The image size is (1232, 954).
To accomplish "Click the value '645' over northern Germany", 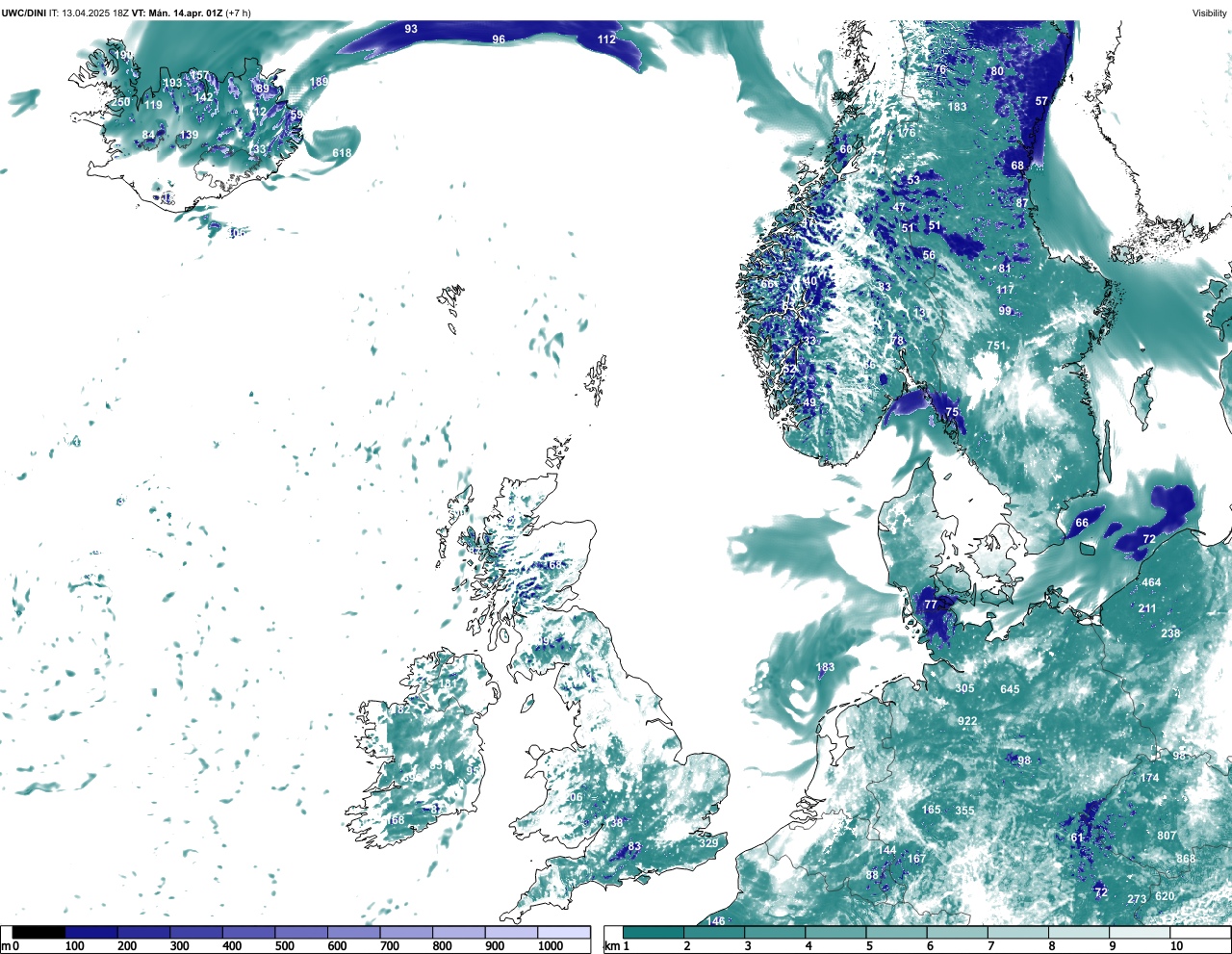I will click(x=1010, y=689).
